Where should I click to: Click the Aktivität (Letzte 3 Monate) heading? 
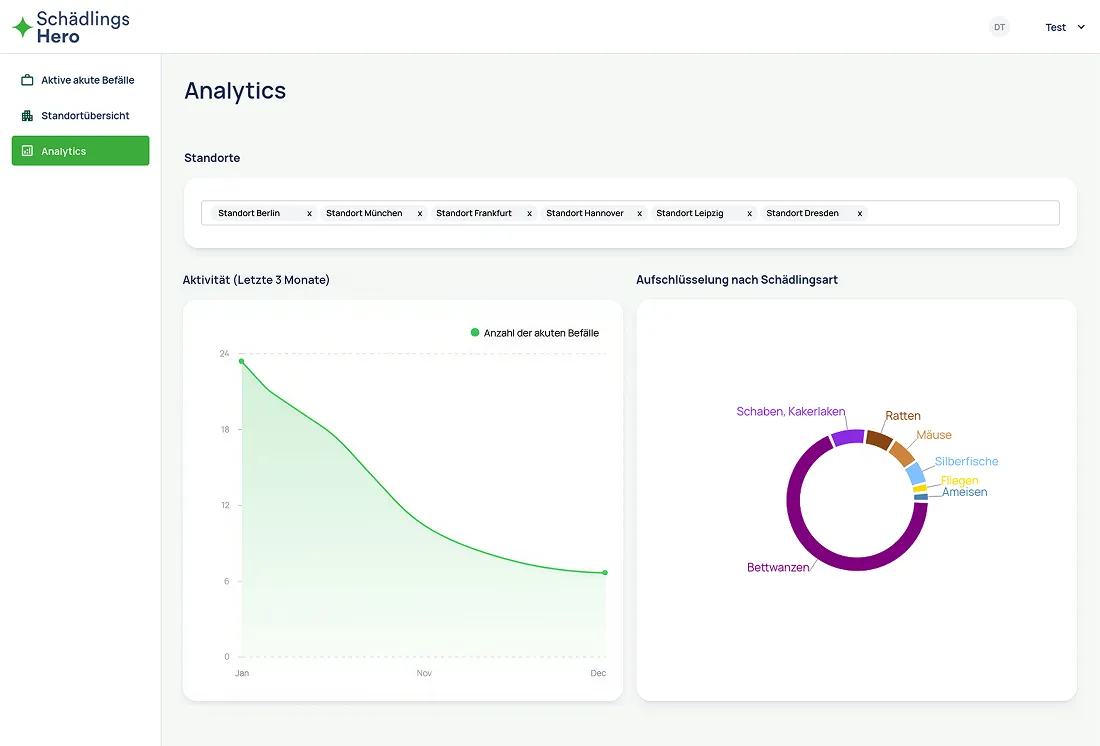point(256,279)
